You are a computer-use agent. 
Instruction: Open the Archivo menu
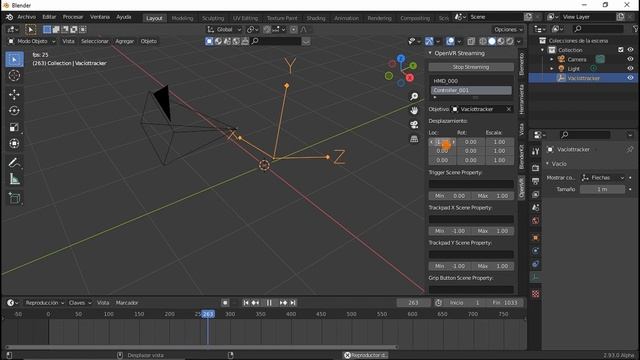point(27,17)
